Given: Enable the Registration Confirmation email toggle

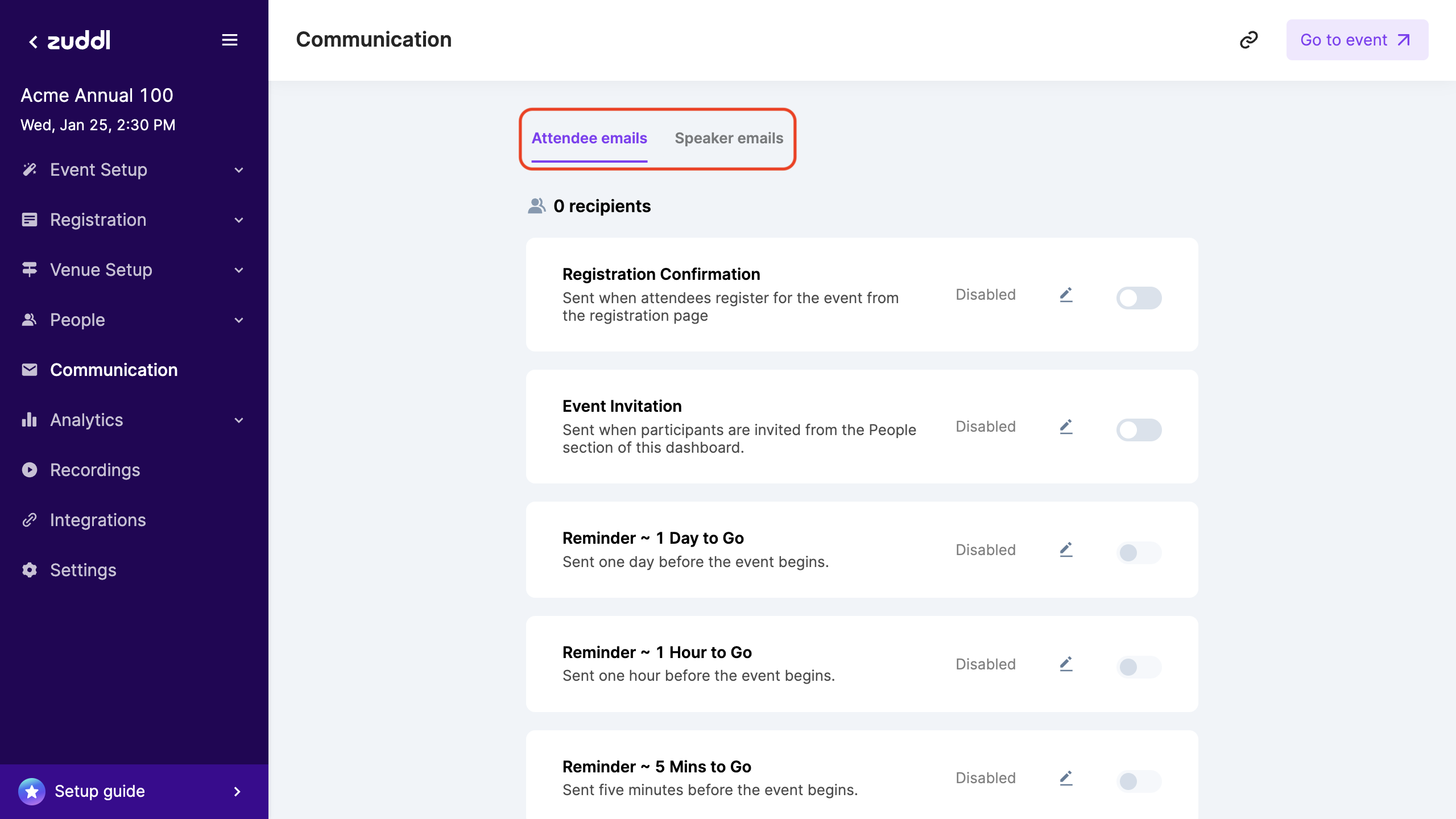Looking at the screenshot, I should pyautogui.click(x=1139, y=297).
